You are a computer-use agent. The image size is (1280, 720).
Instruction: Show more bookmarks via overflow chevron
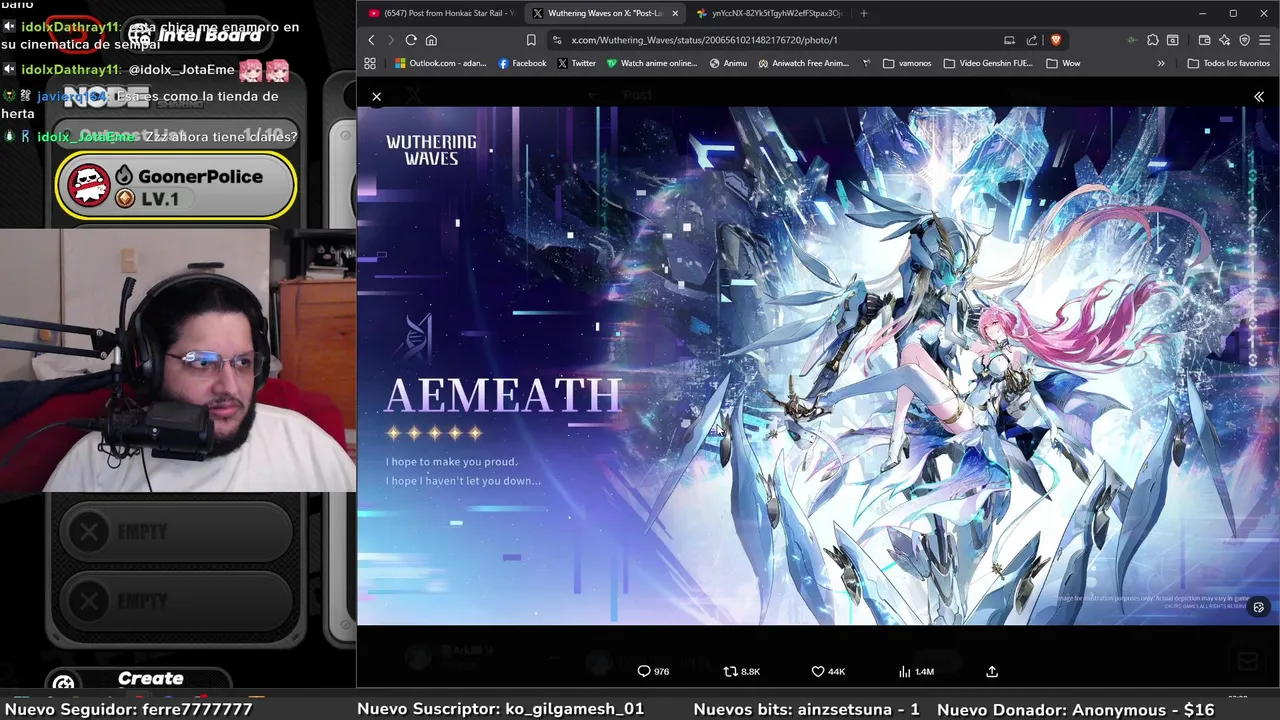click(x=1161, y=63)
